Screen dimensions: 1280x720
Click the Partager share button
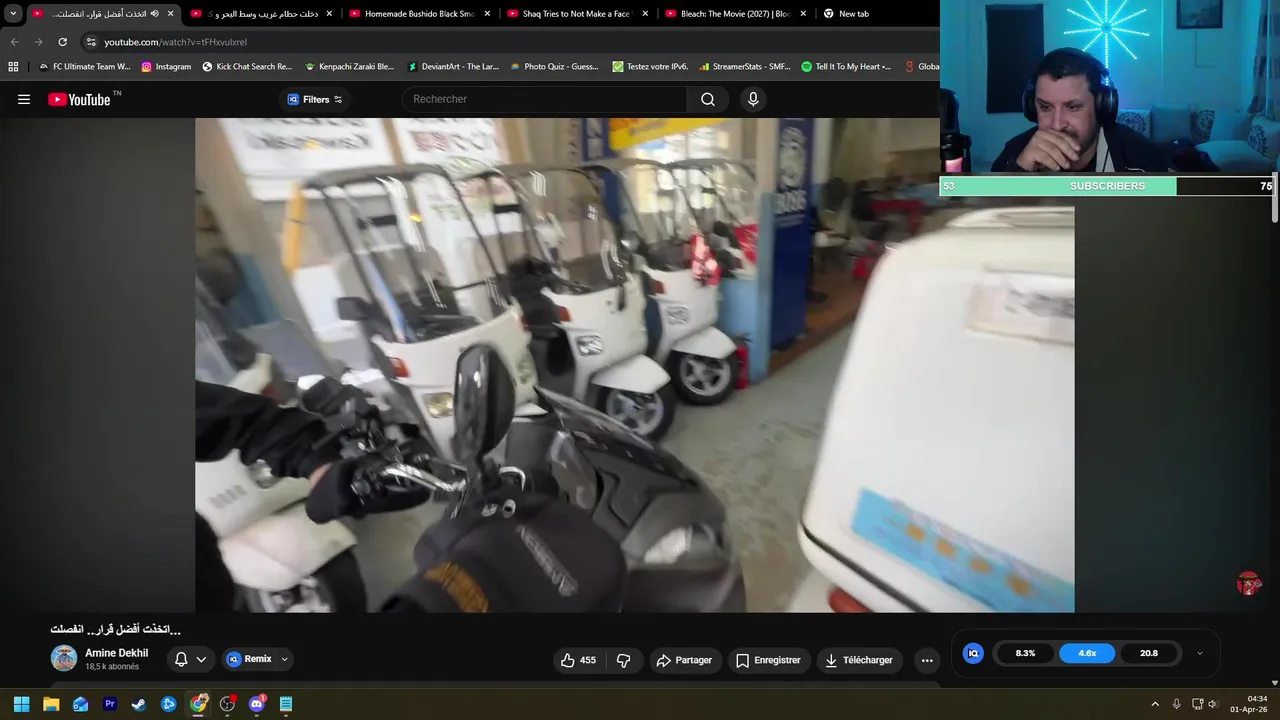point(684,660)
